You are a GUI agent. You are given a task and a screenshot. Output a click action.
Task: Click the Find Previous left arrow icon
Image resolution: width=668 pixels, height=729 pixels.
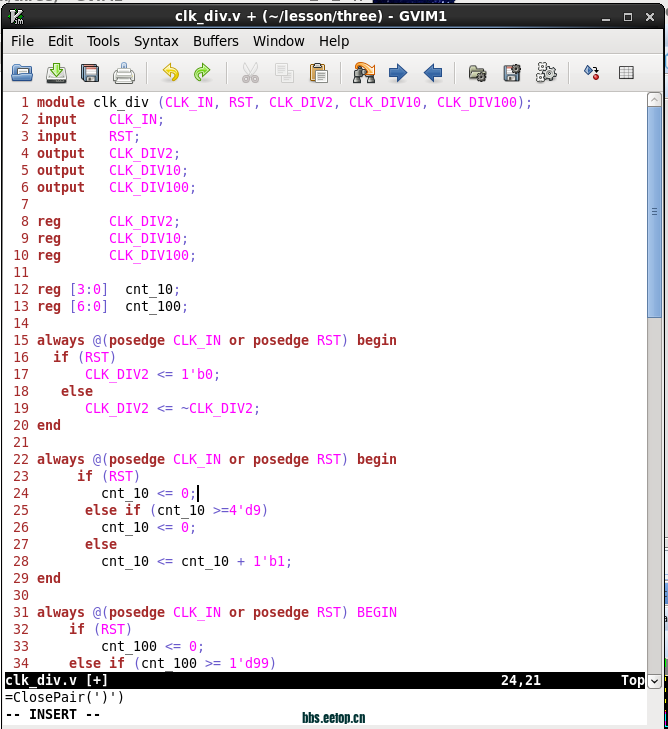433,73
